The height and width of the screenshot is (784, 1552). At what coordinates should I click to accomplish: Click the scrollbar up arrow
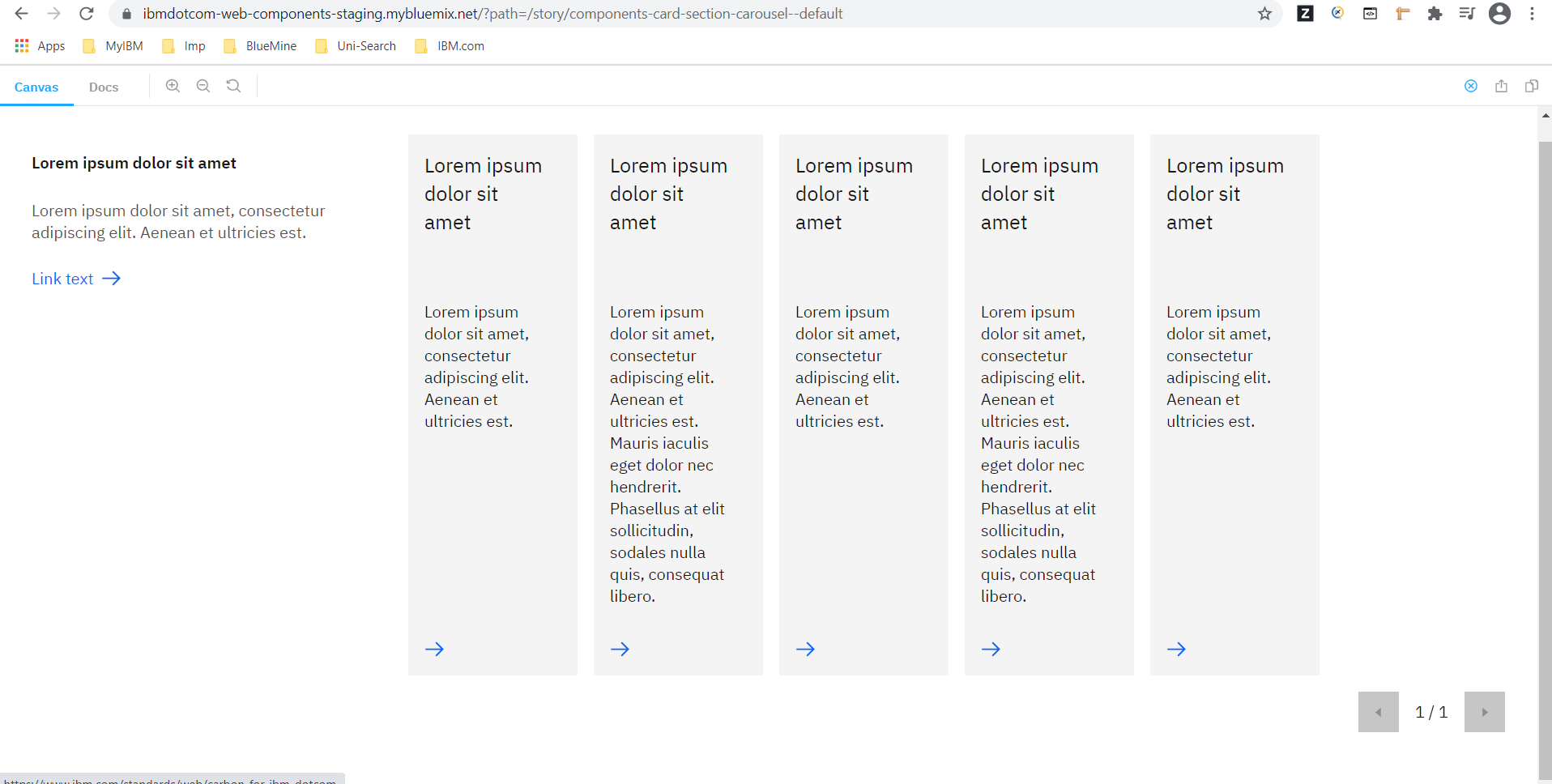pos(1546,116)
